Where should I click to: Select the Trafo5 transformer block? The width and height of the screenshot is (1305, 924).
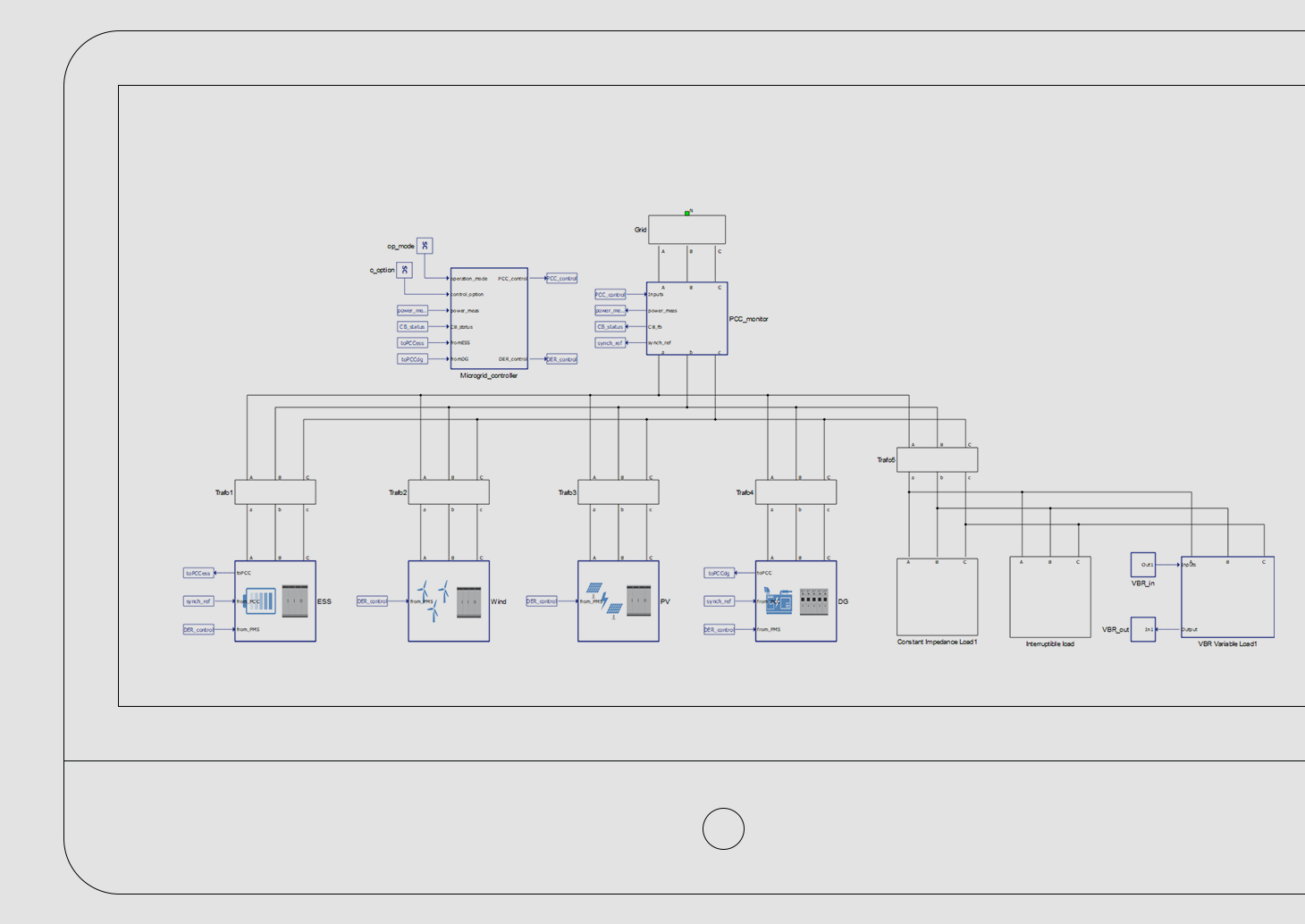[x=937, y=460]
